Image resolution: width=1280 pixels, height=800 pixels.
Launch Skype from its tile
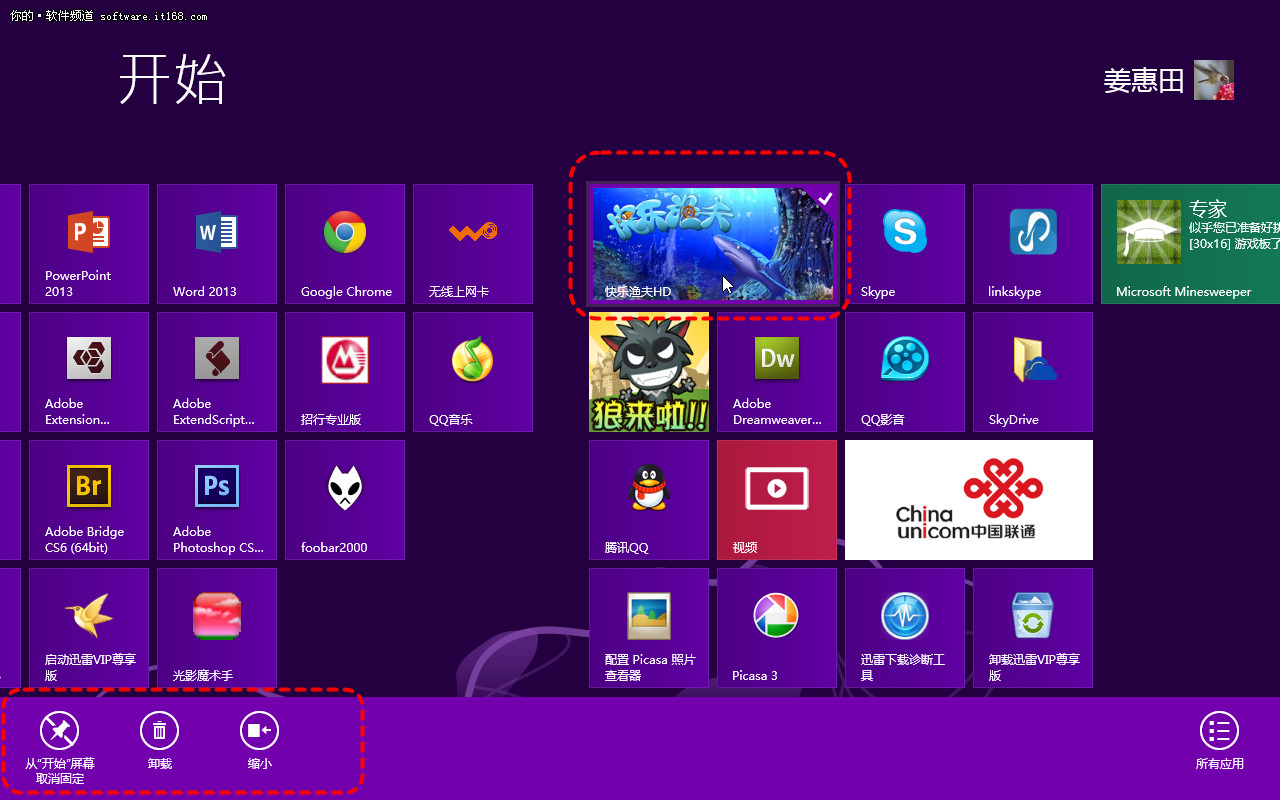[x=904, y=243]
